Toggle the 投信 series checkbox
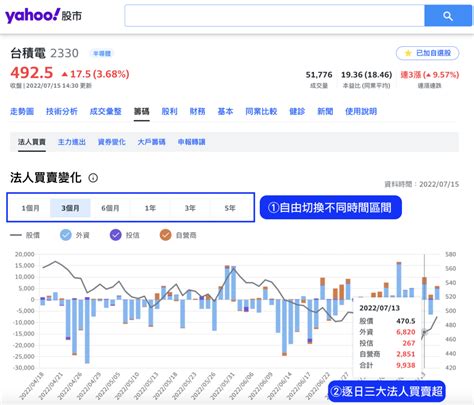Image resolution: width=474 pixels, height=405 pixels. click(116, 235)
